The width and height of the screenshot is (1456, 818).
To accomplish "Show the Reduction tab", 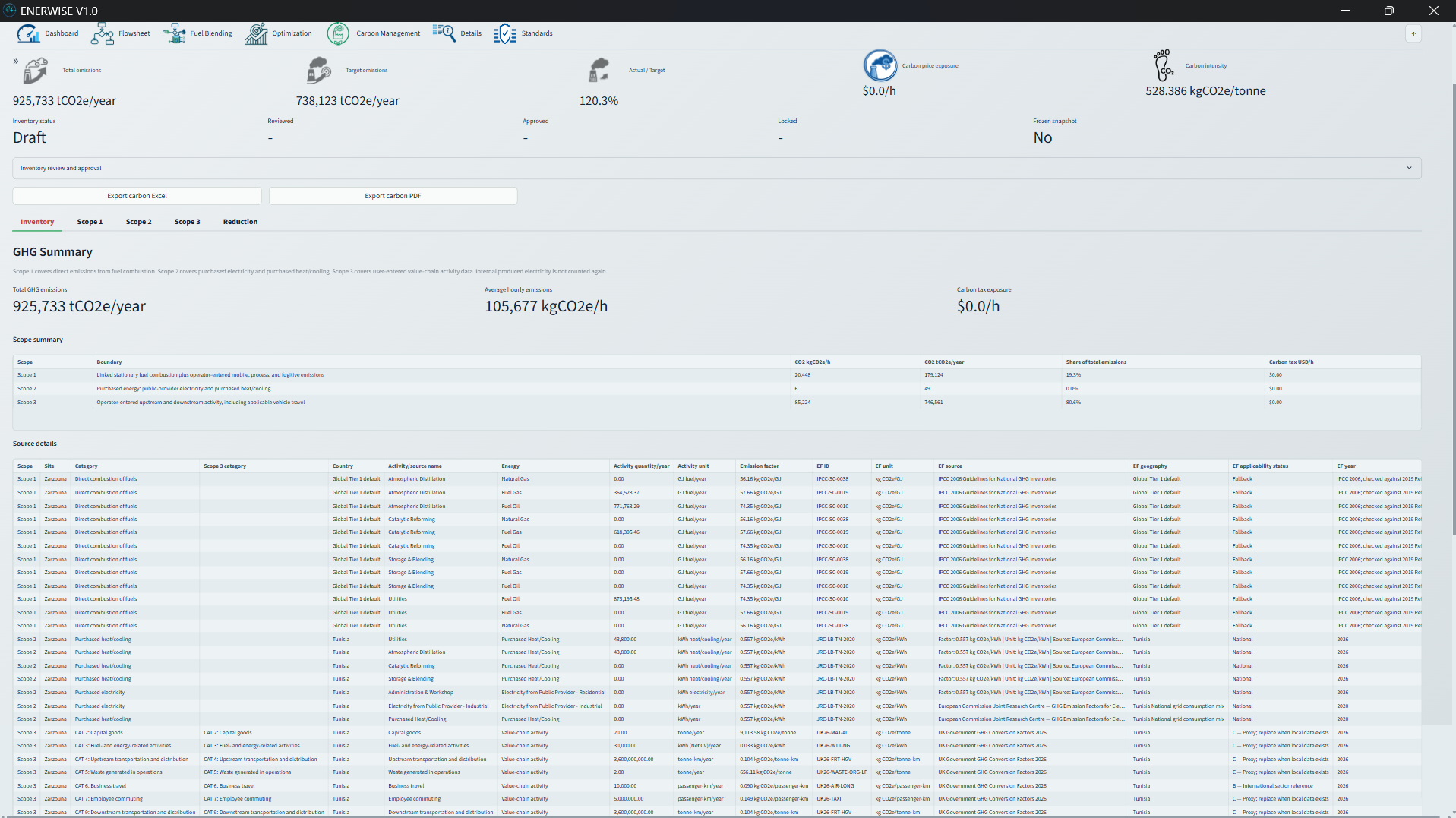I will [x=240, y=222].
